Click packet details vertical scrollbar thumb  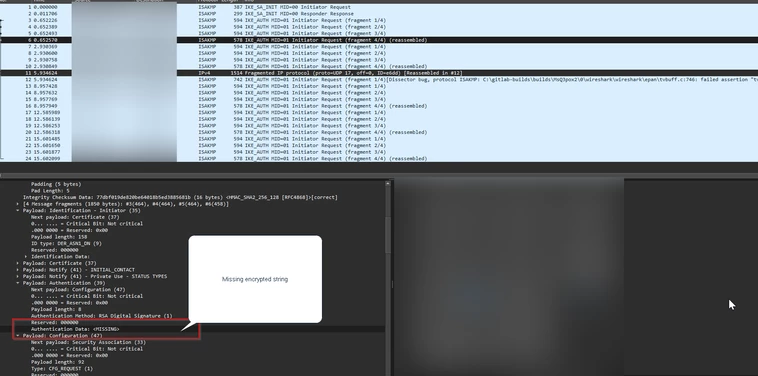[388, 235]
